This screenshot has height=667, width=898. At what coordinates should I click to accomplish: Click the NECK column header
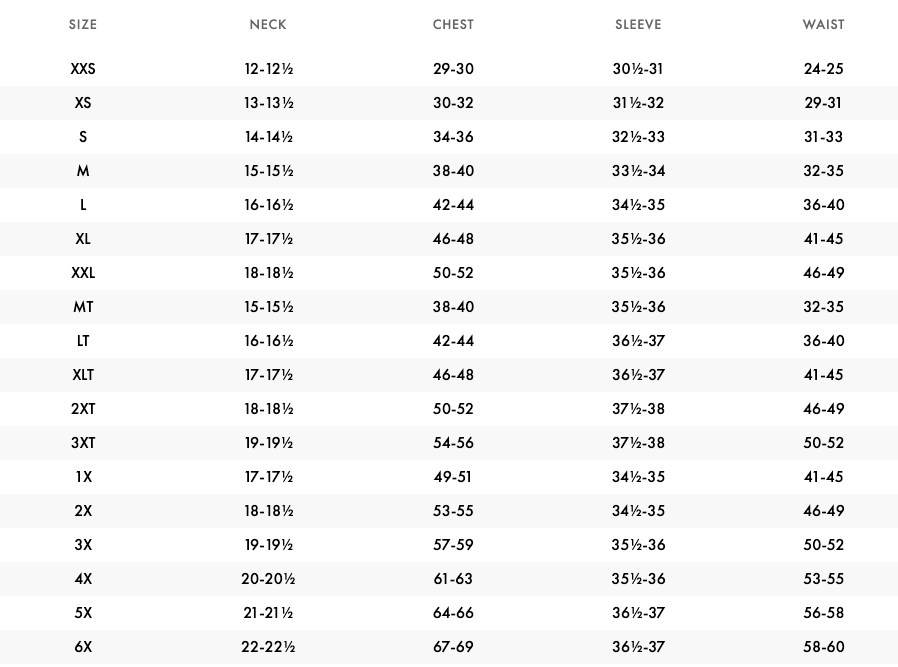(x=268, y=25)
